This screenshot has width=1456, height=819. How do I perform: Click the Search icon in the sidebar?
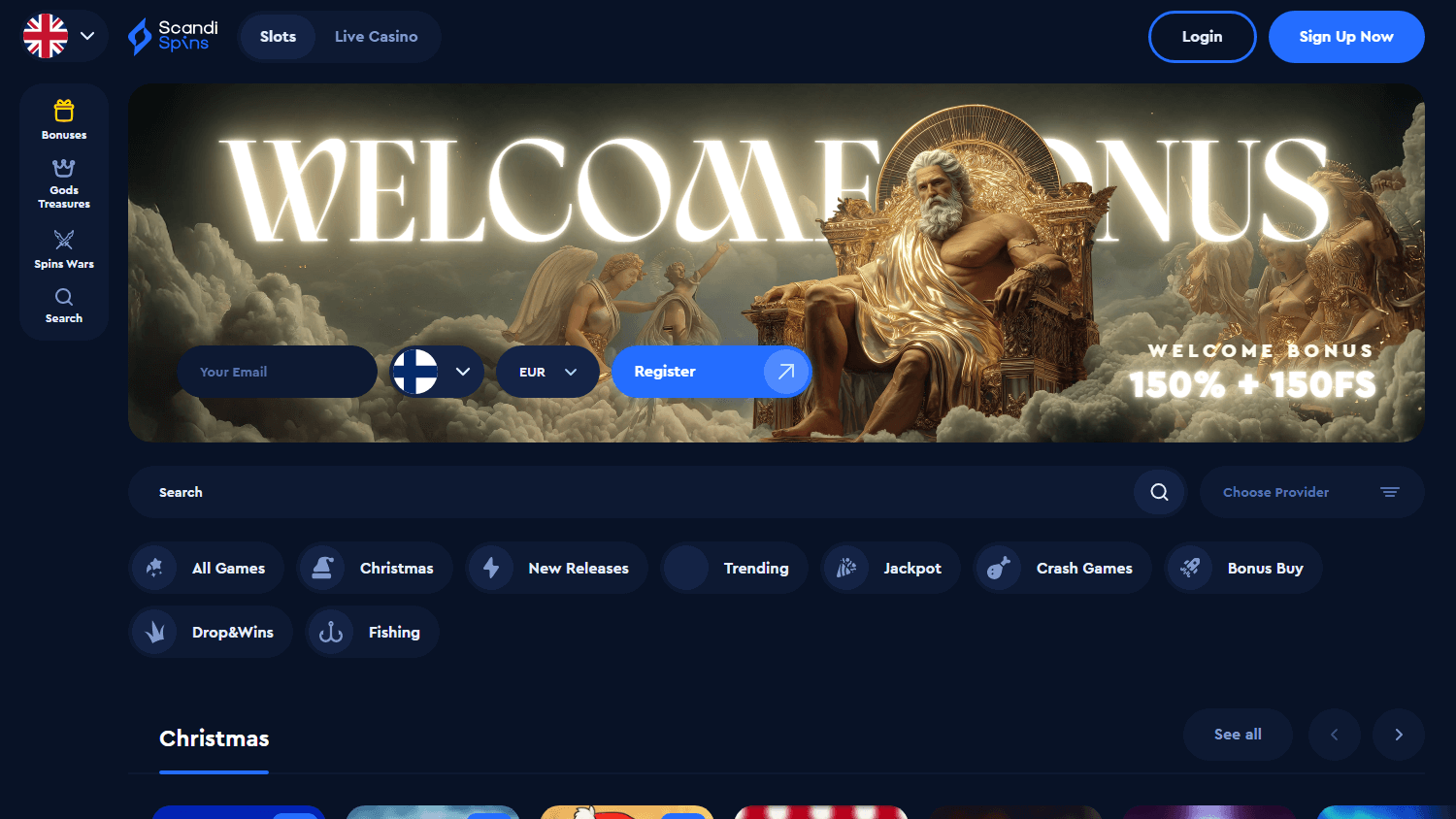(63, 306)
